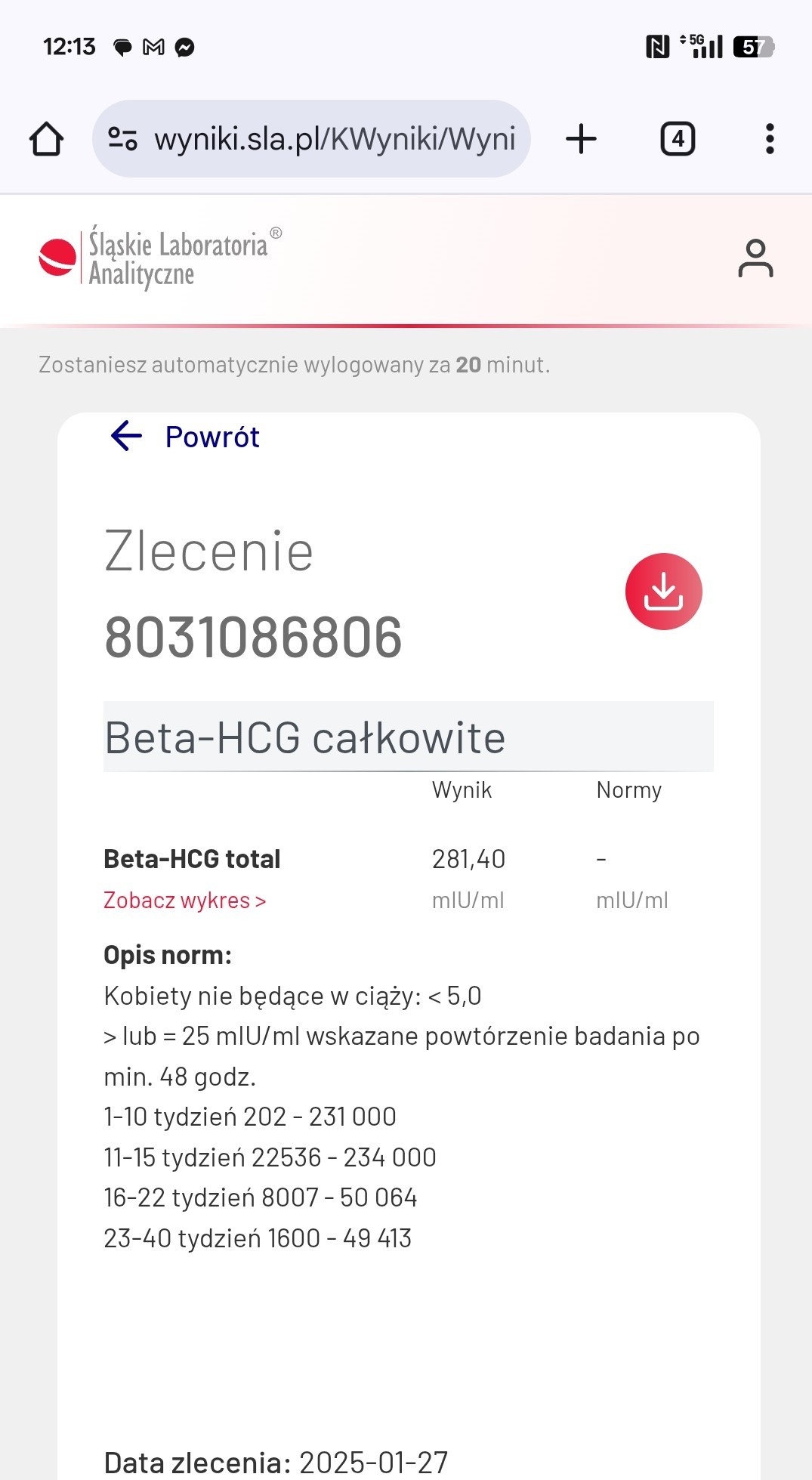
Task: Tap the battery indicator in status bar
Action: coord(753,47)
